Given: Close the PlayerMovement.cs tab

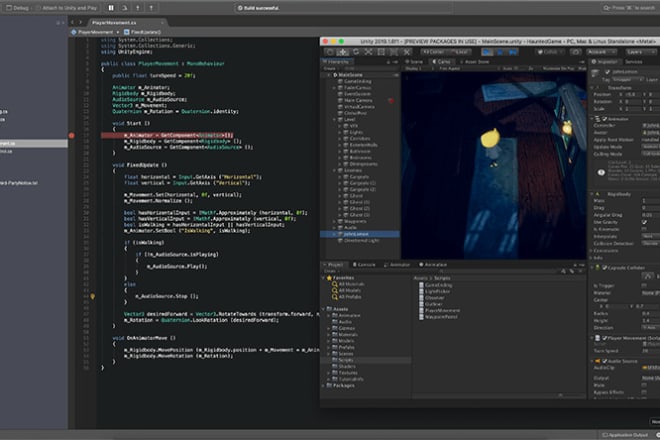Looking at the screenshot, I should [x=162, y=22].
